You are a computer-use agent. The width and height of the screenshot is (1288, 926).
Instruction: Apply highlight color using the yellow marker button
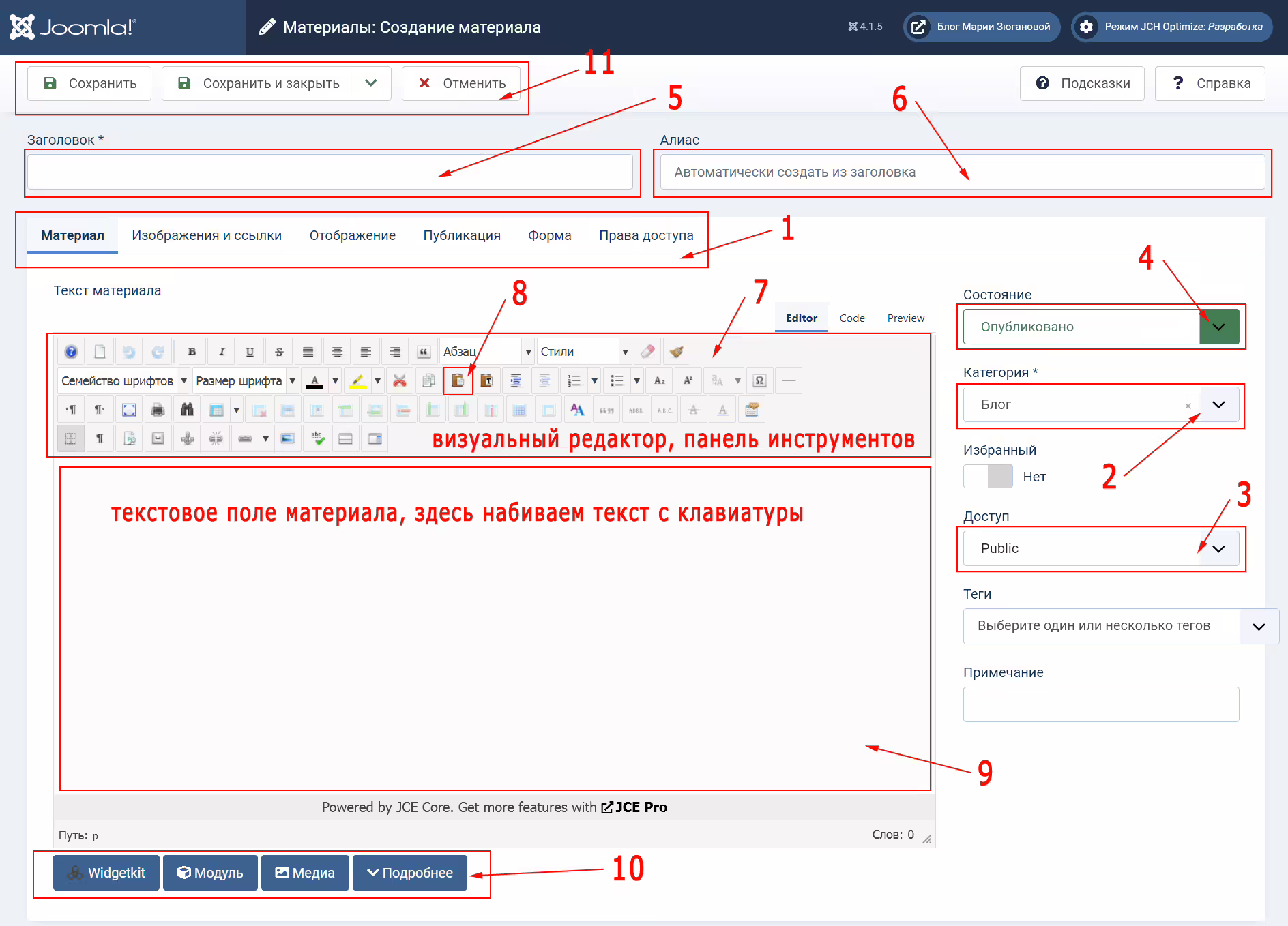(357, 380)
